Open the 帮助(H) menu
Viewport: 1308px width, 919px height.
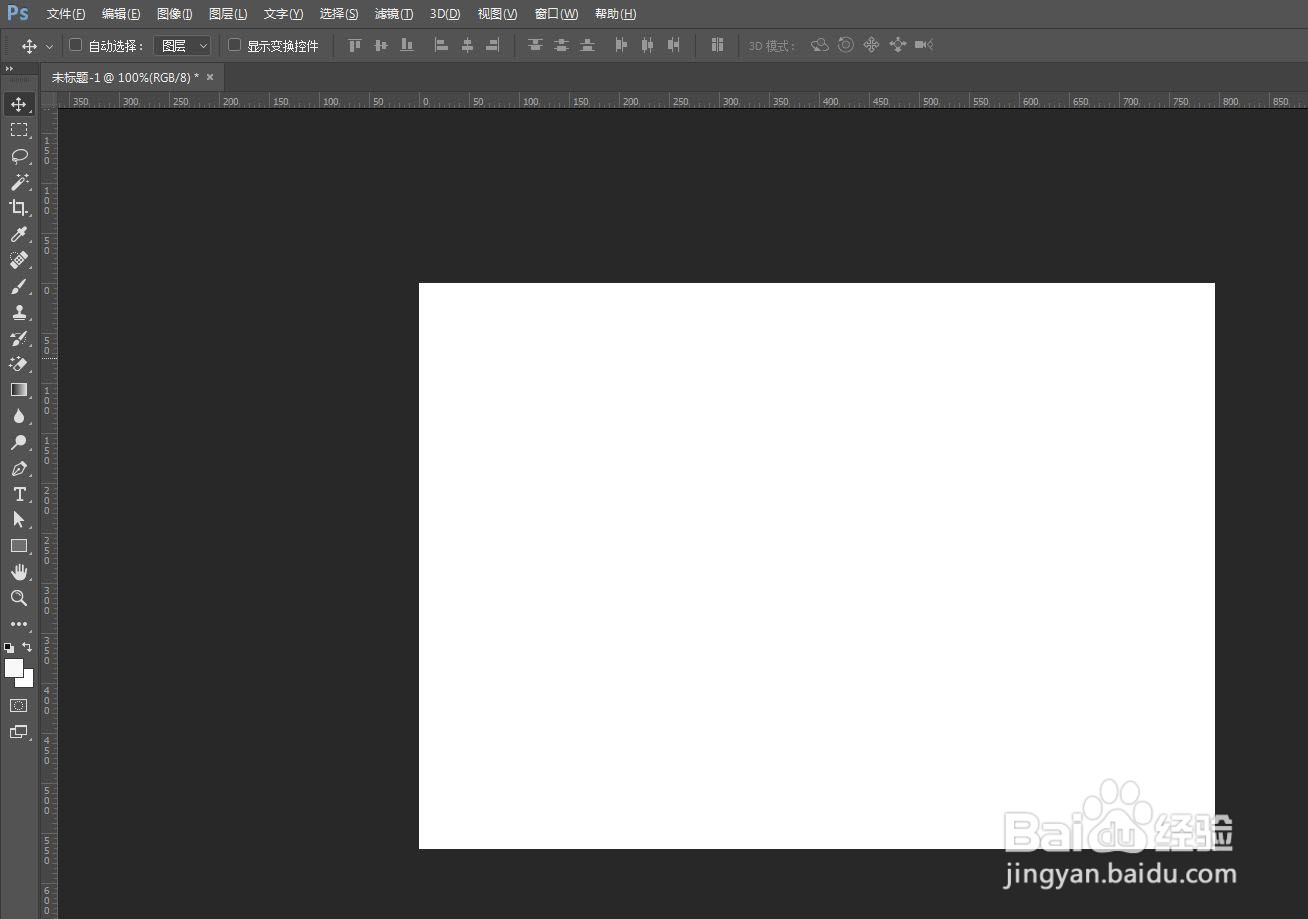point(615,14)
